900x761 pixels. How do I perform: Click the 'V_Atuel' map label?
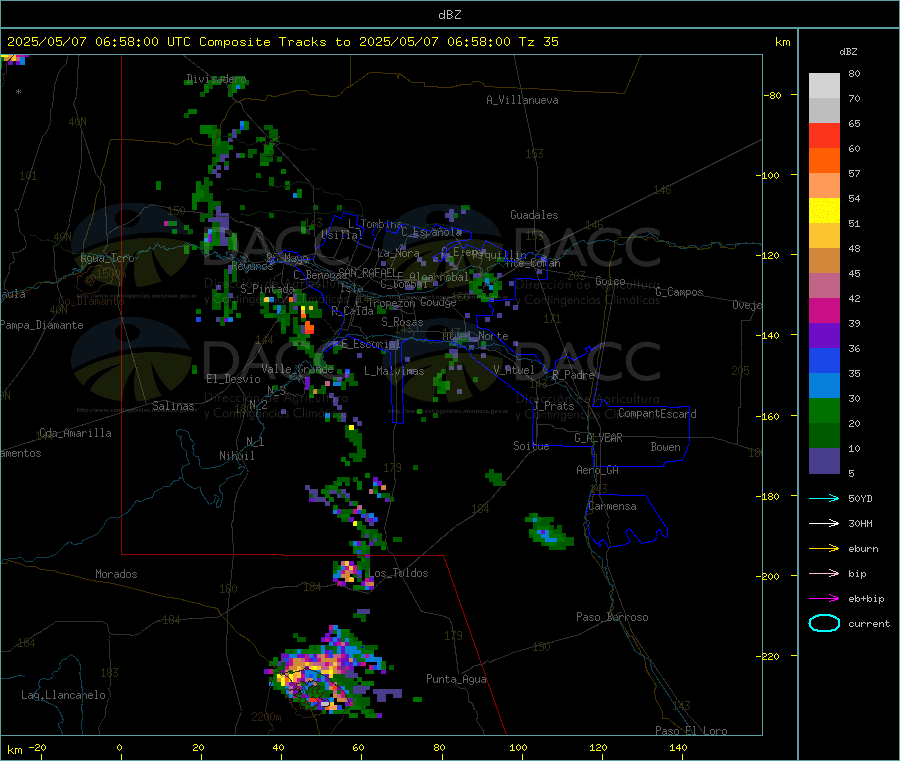point(514,370)
